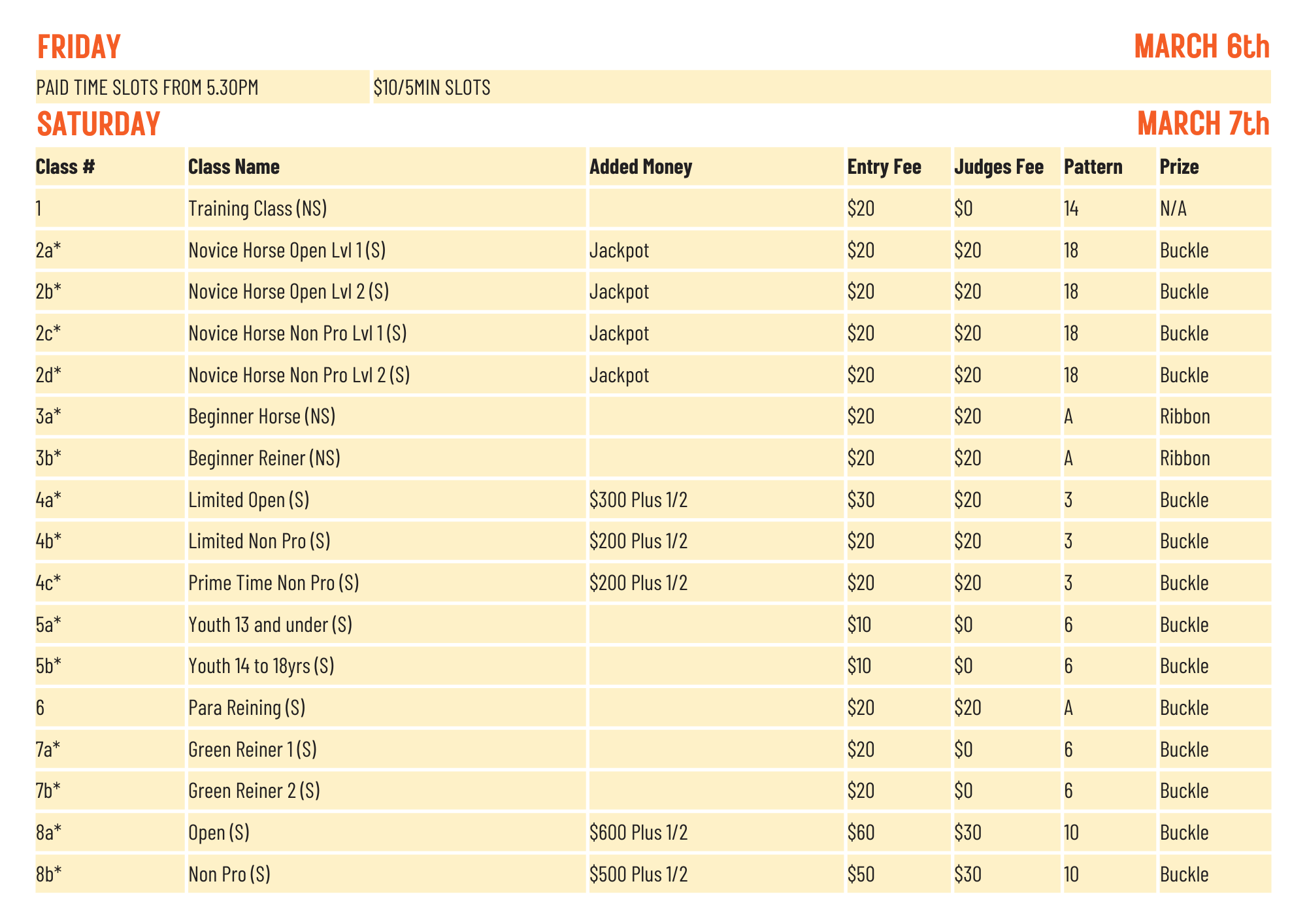This screenshot has width=1307, height=924.
Task: Click Youth 13 and under (S)
Action: click(x=270, y=625)
